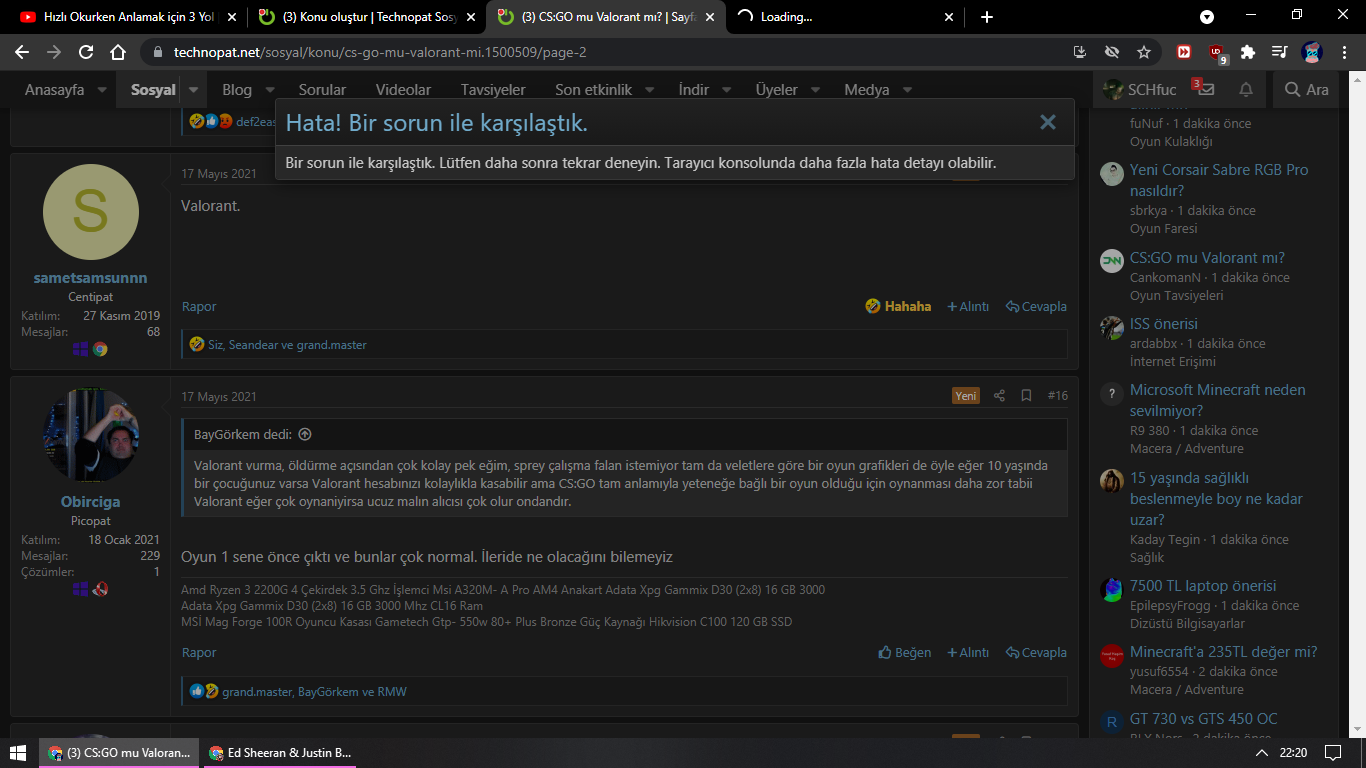This screenshot has width=1366, height=768.
Task: Close the Loading... tab
Action: point(948,17)
